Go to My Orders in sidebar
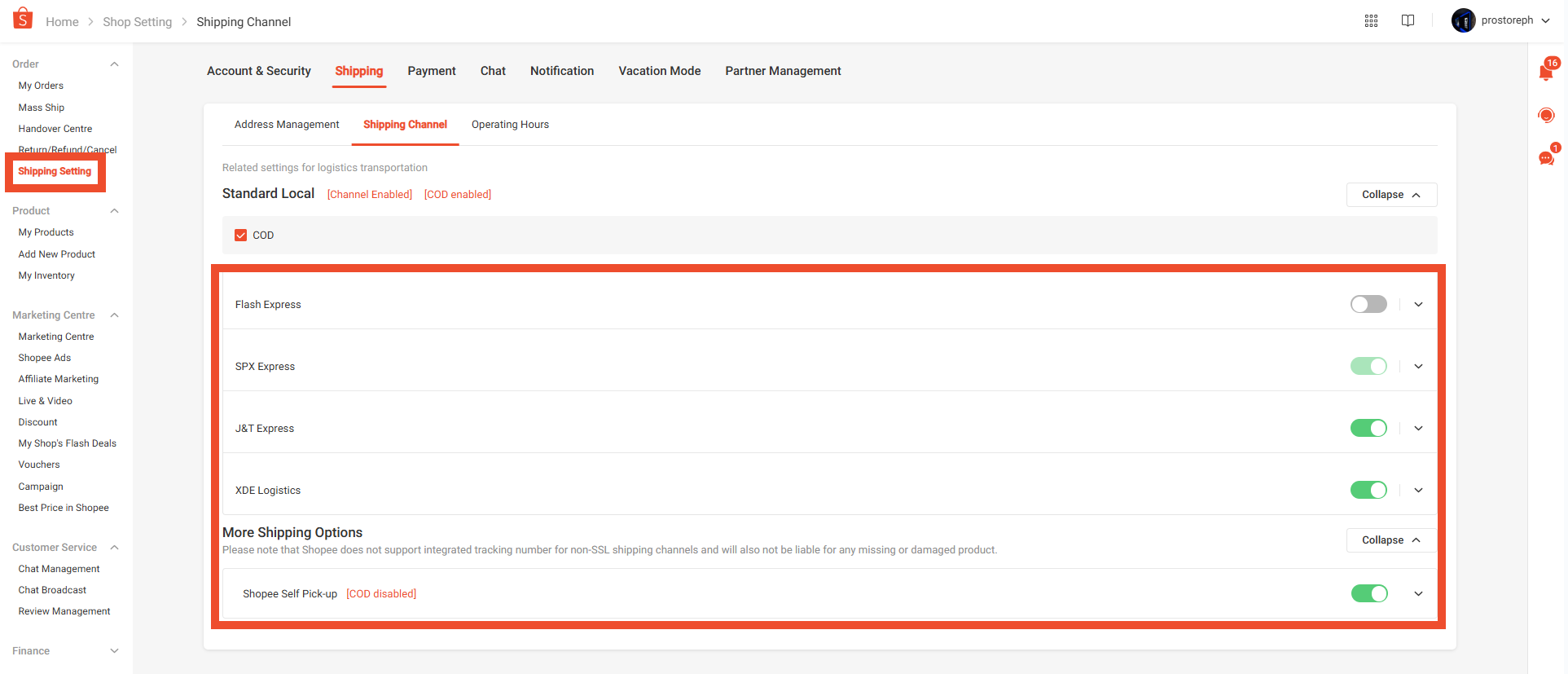The width and height of the screenshot is (1568, 674). (x=41, y=86)
